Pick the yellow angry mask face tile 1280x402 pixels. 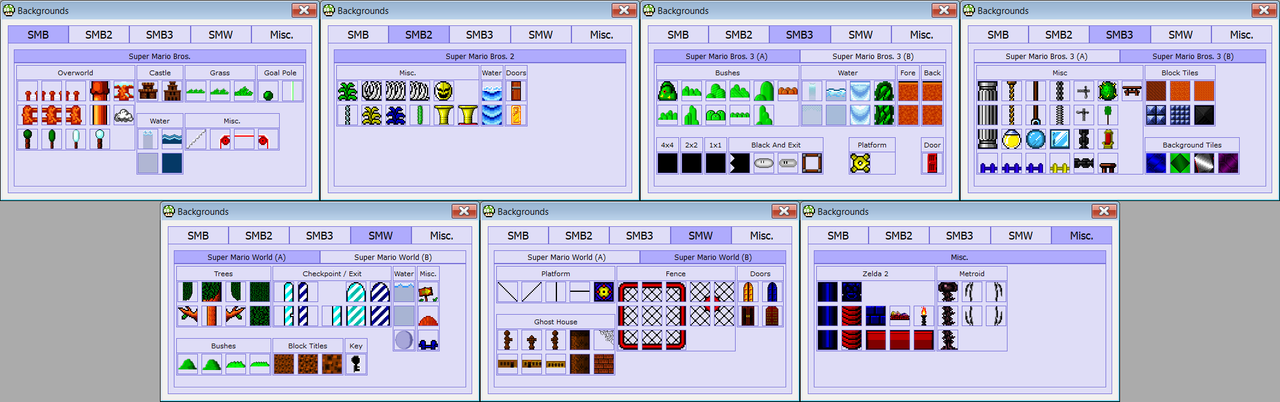444,92
